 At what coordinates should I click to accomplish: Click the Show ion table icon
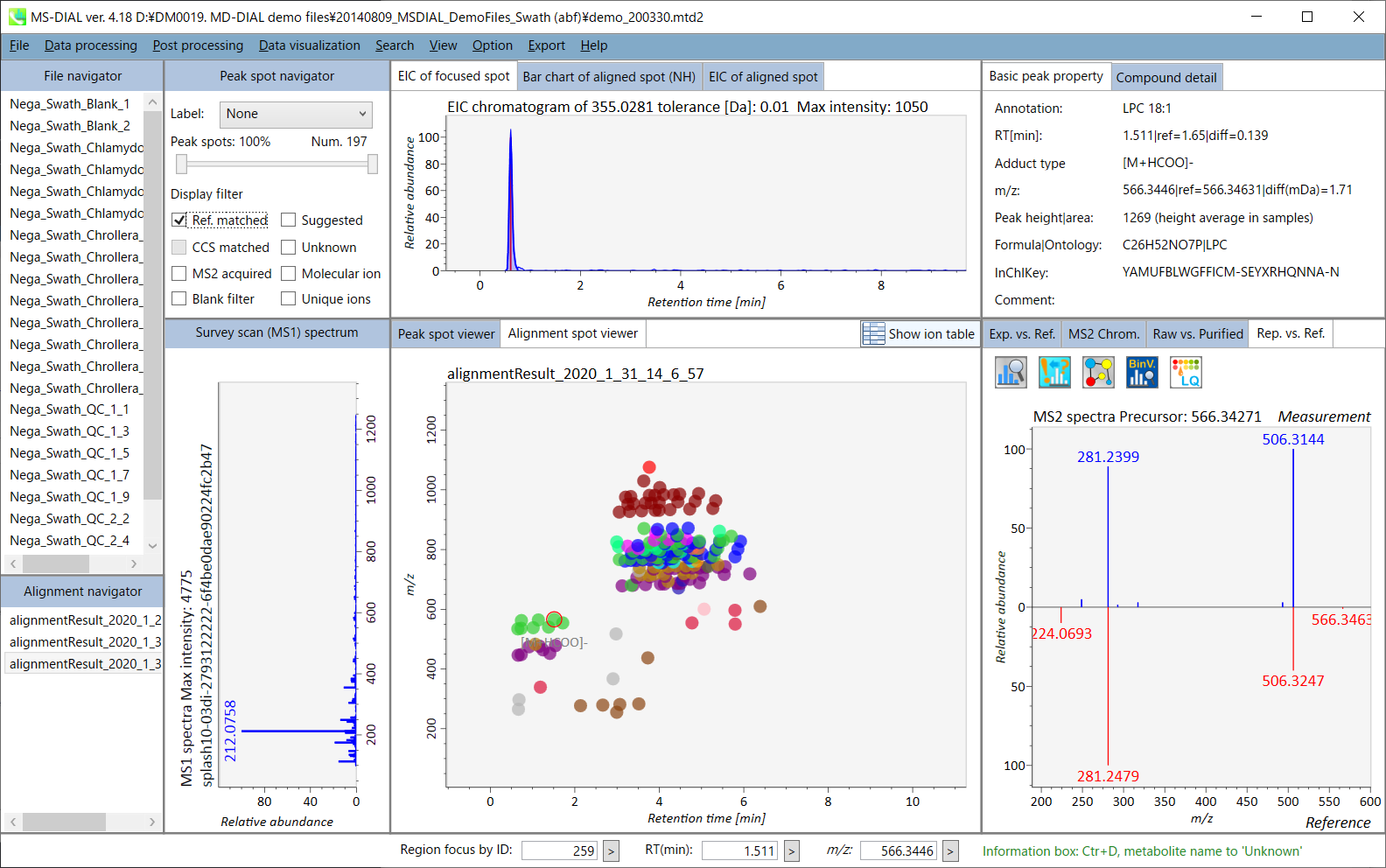873,333
